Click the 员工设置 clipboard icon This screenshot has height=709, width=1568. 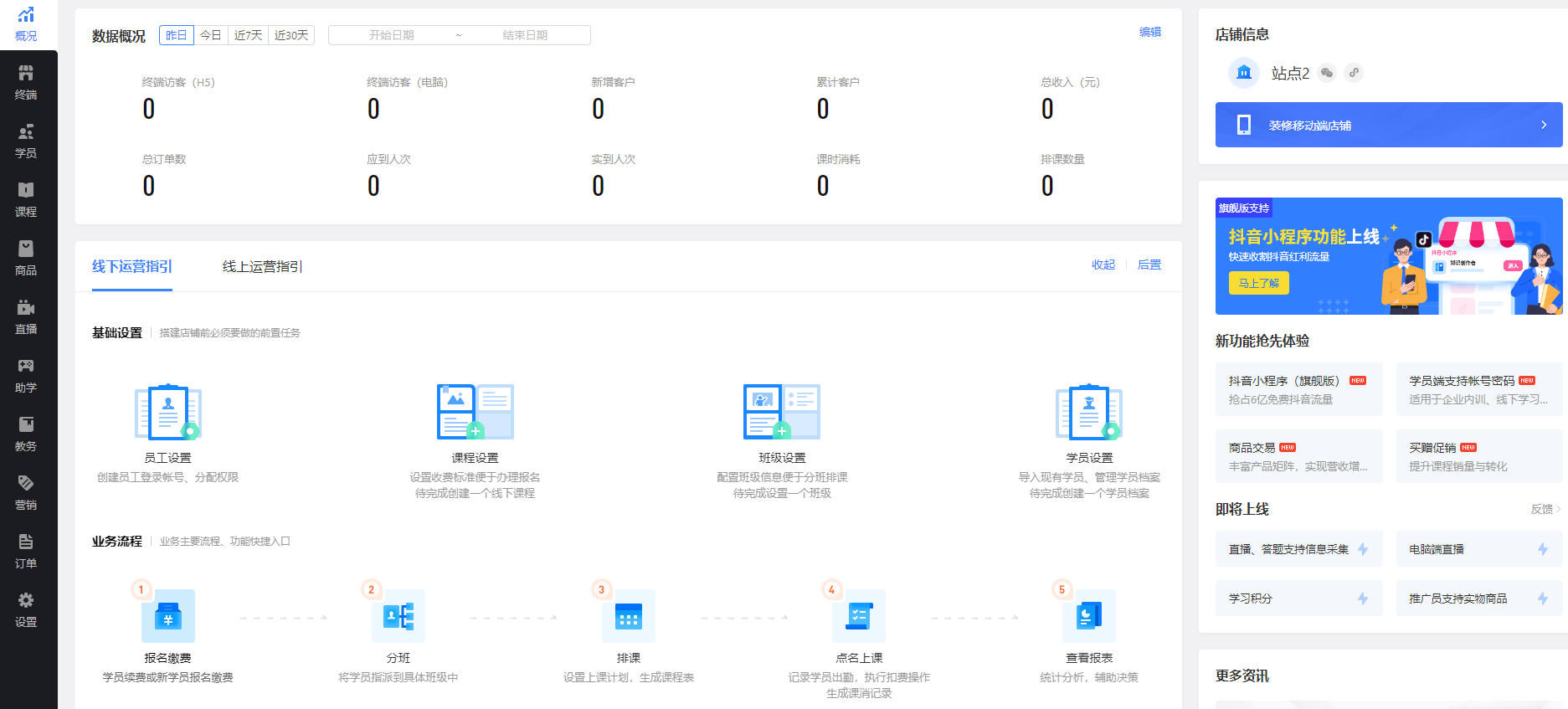[167, 412]
